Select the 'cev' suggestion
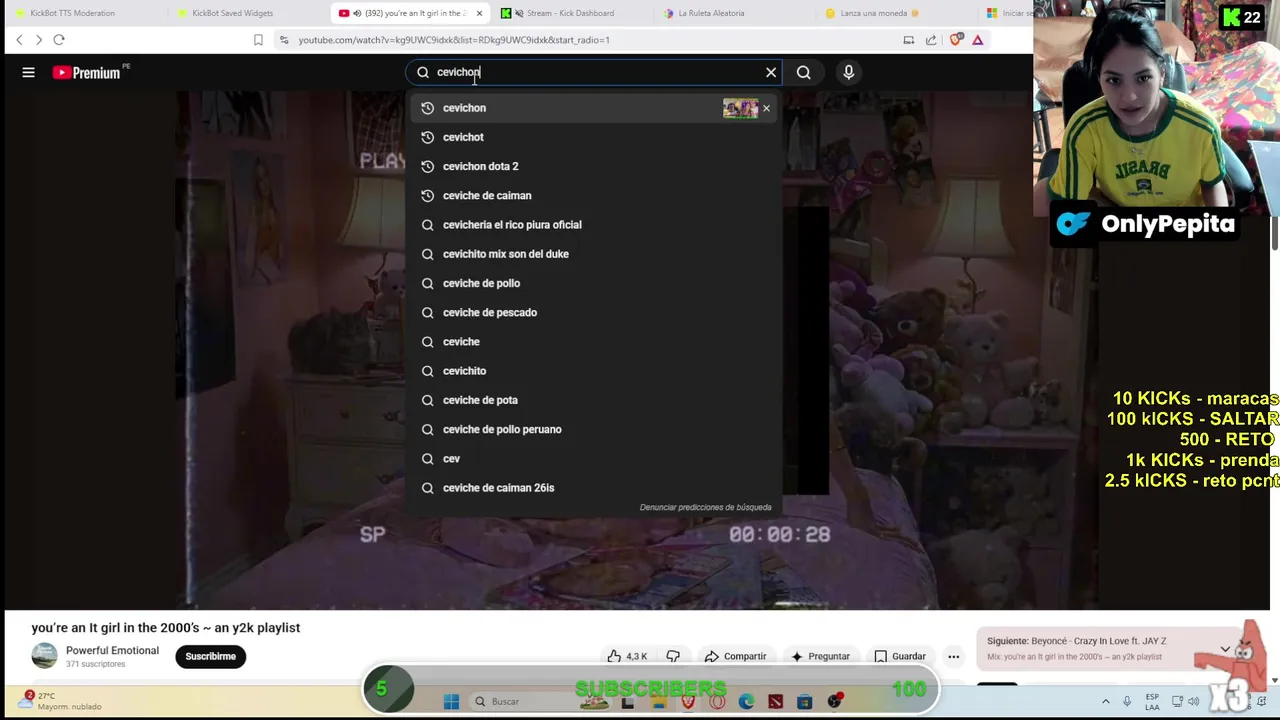Image resolution: width=1280 pixels, height=720 pixels. [x=595, y=458]
